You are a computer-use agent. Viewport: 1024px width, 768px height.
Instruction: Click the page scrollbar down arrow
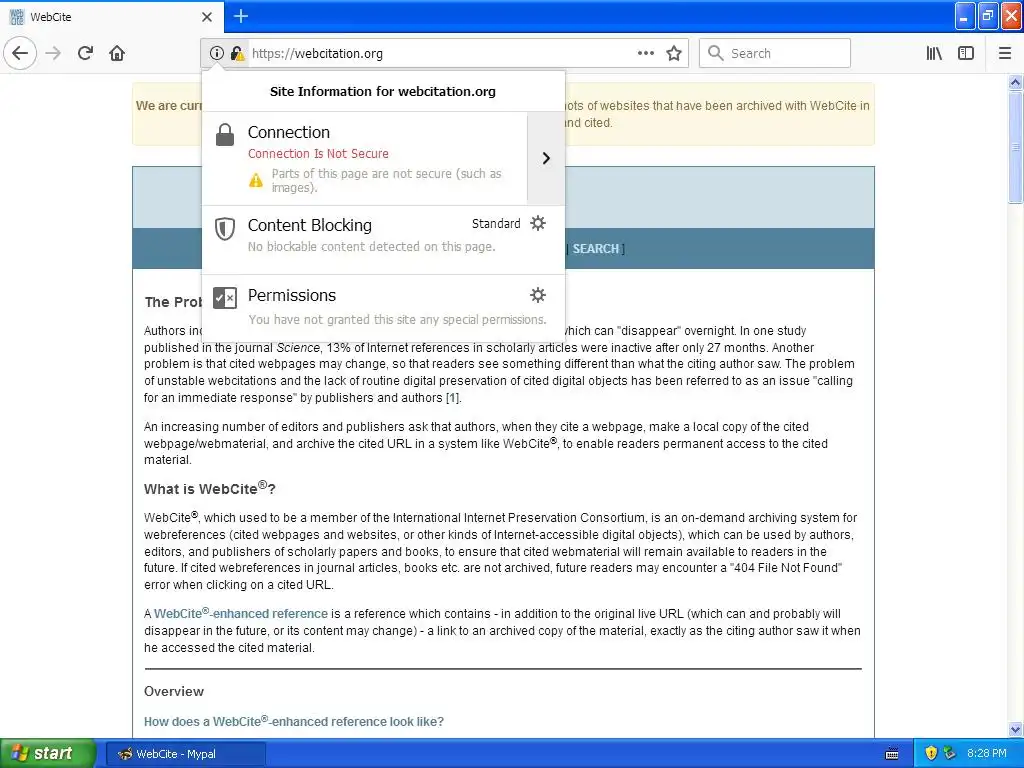1016,729
